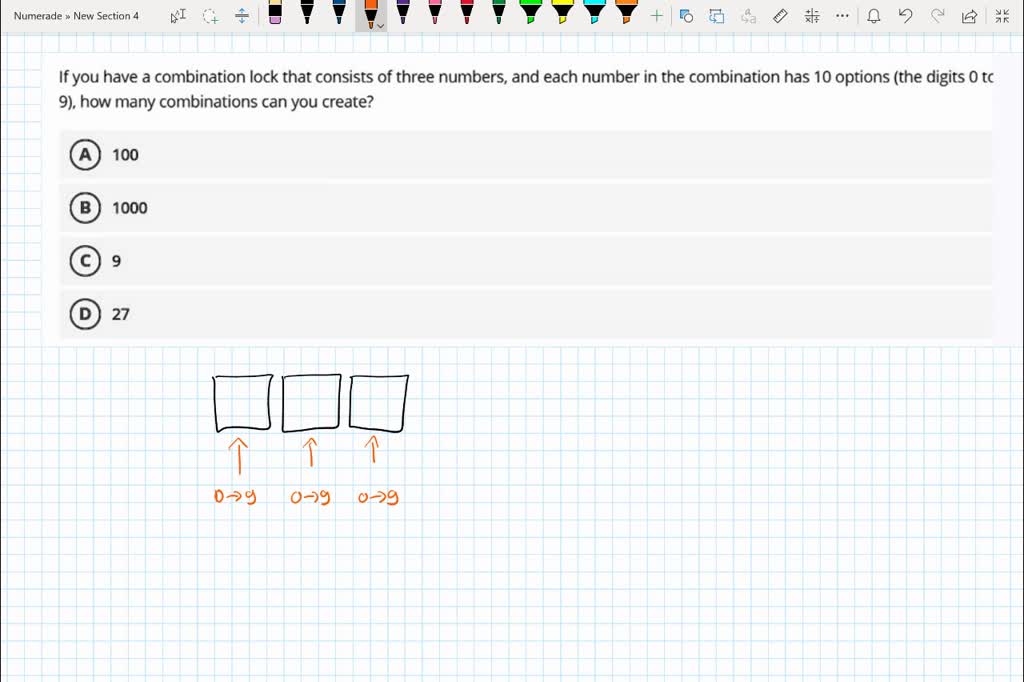Select the Eraser tool
Viewport: 1024px width, 682px height.
click(275, 12)
